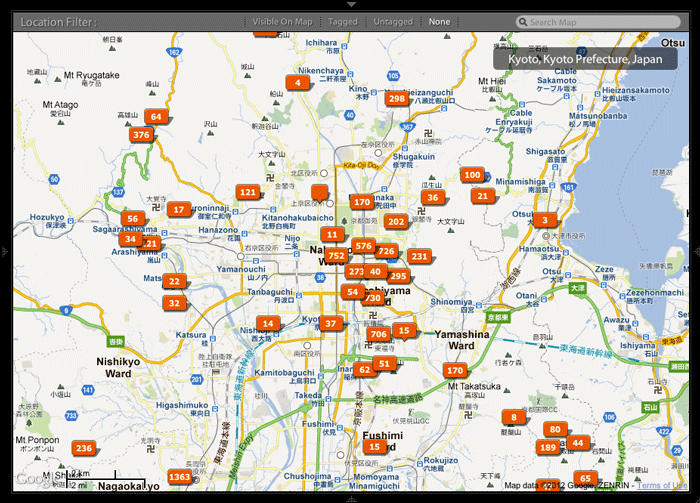Select the 170 marker near Mt Takatsuka
This screenshot has height=503, width=700.
(x=455, y=370)
